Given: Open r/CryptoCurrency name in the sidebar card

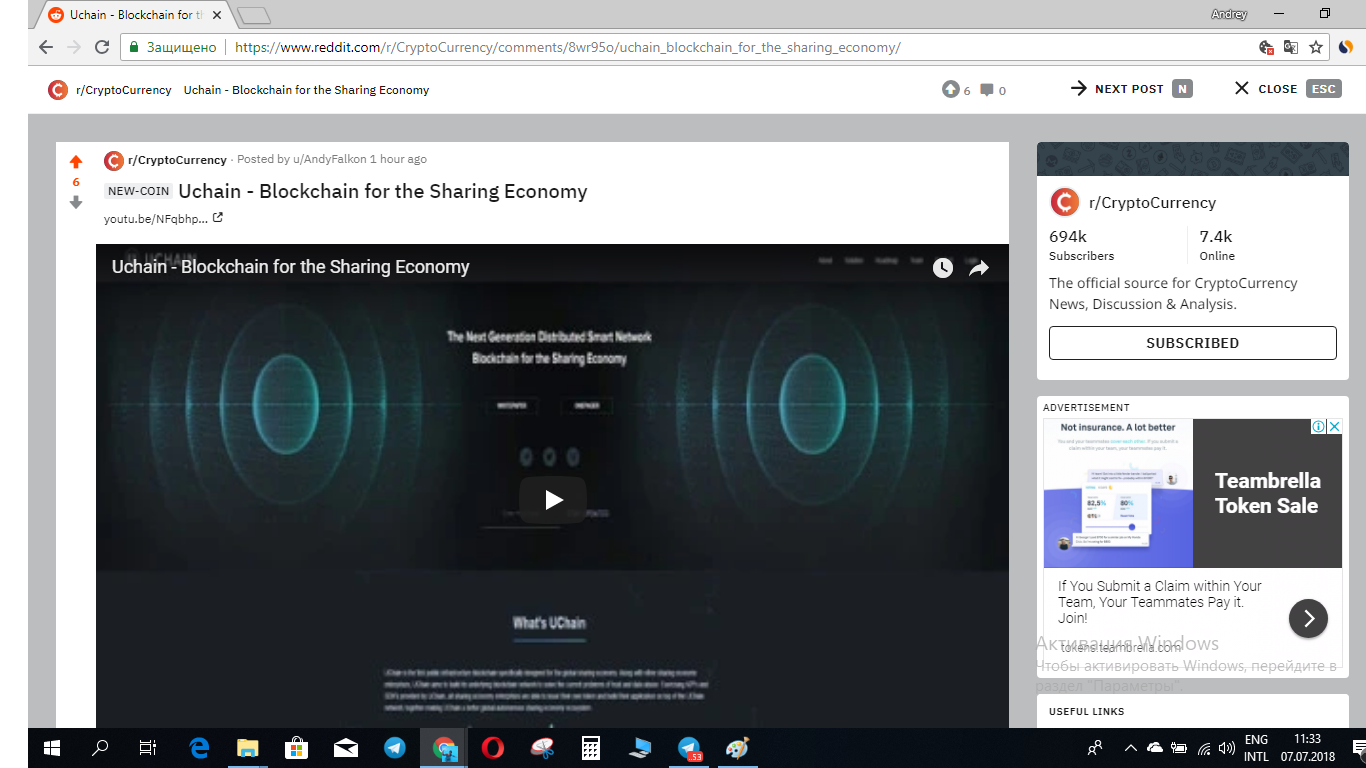Looking at the screenshot, I should click(x=1152, y=203).
